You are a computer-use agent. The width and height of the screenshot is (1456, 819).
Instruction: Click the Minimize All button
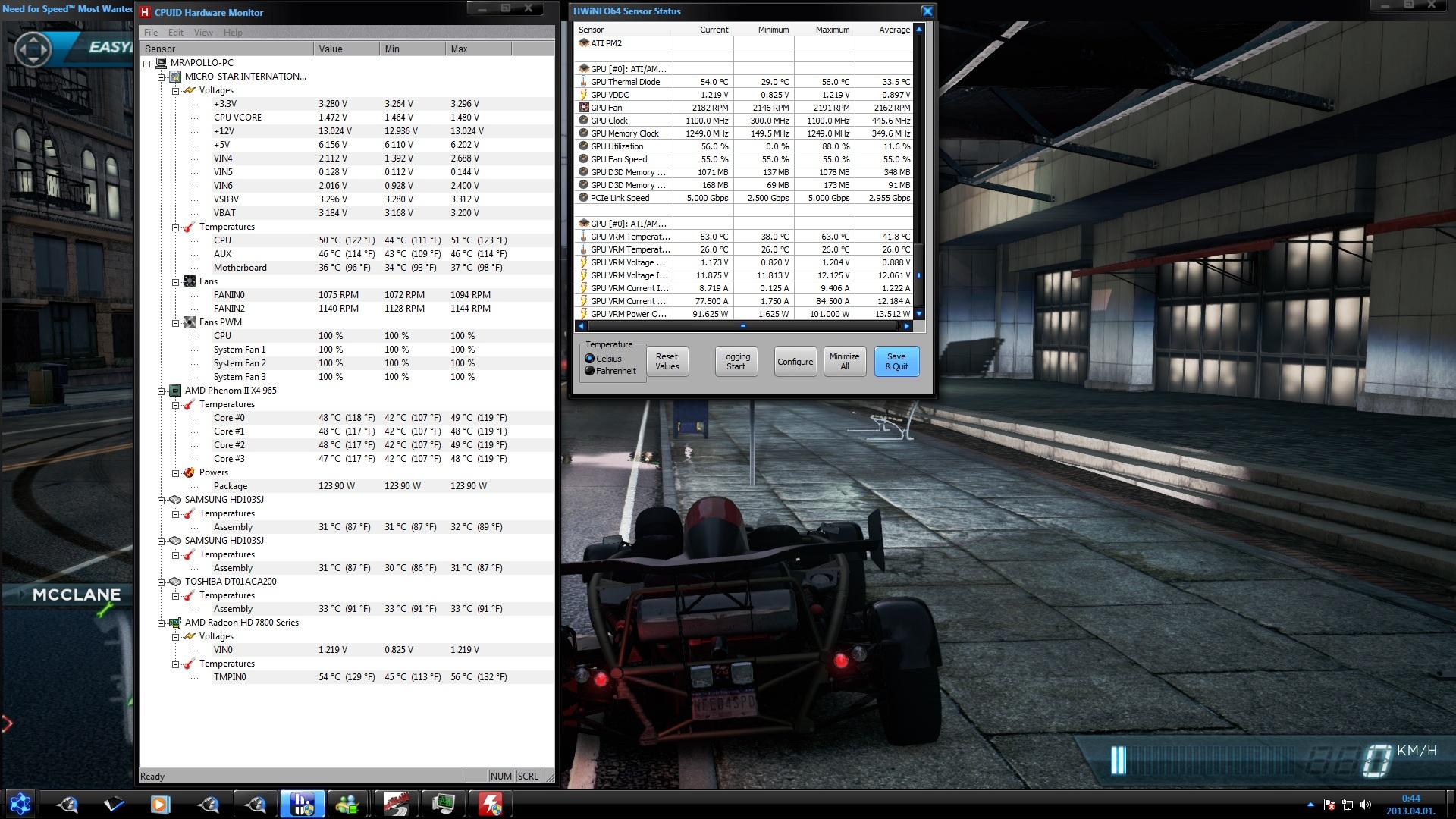tap(844, 362)
